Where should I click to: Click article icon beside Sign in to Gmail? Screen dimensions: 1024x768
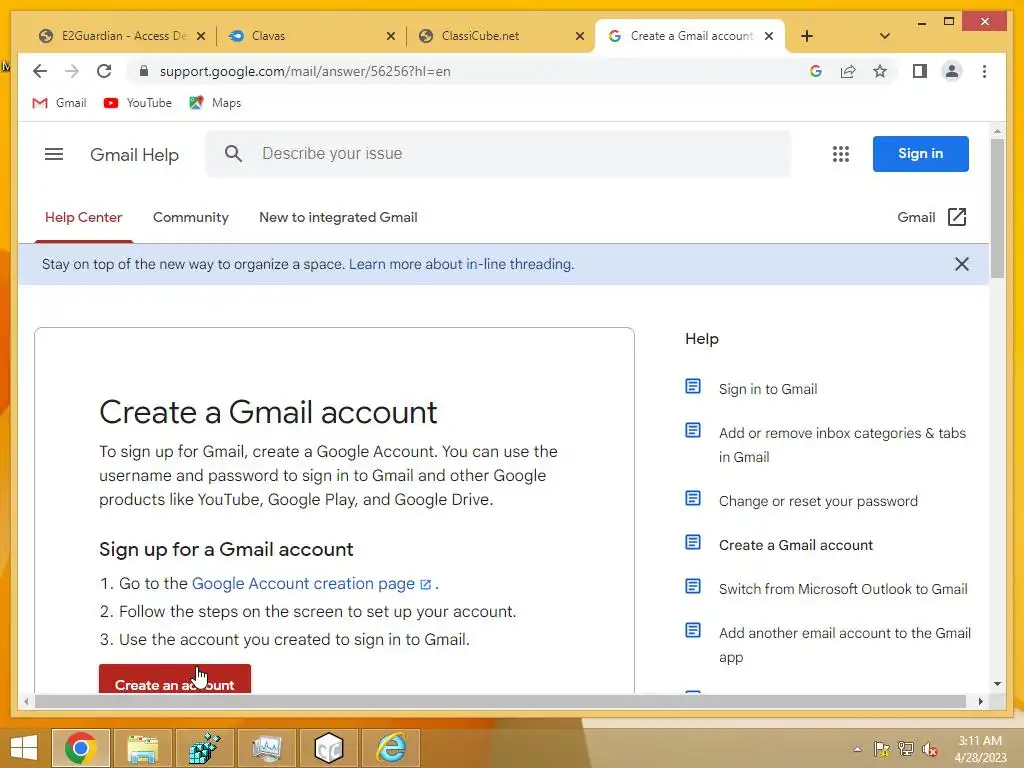click(693, 387)
